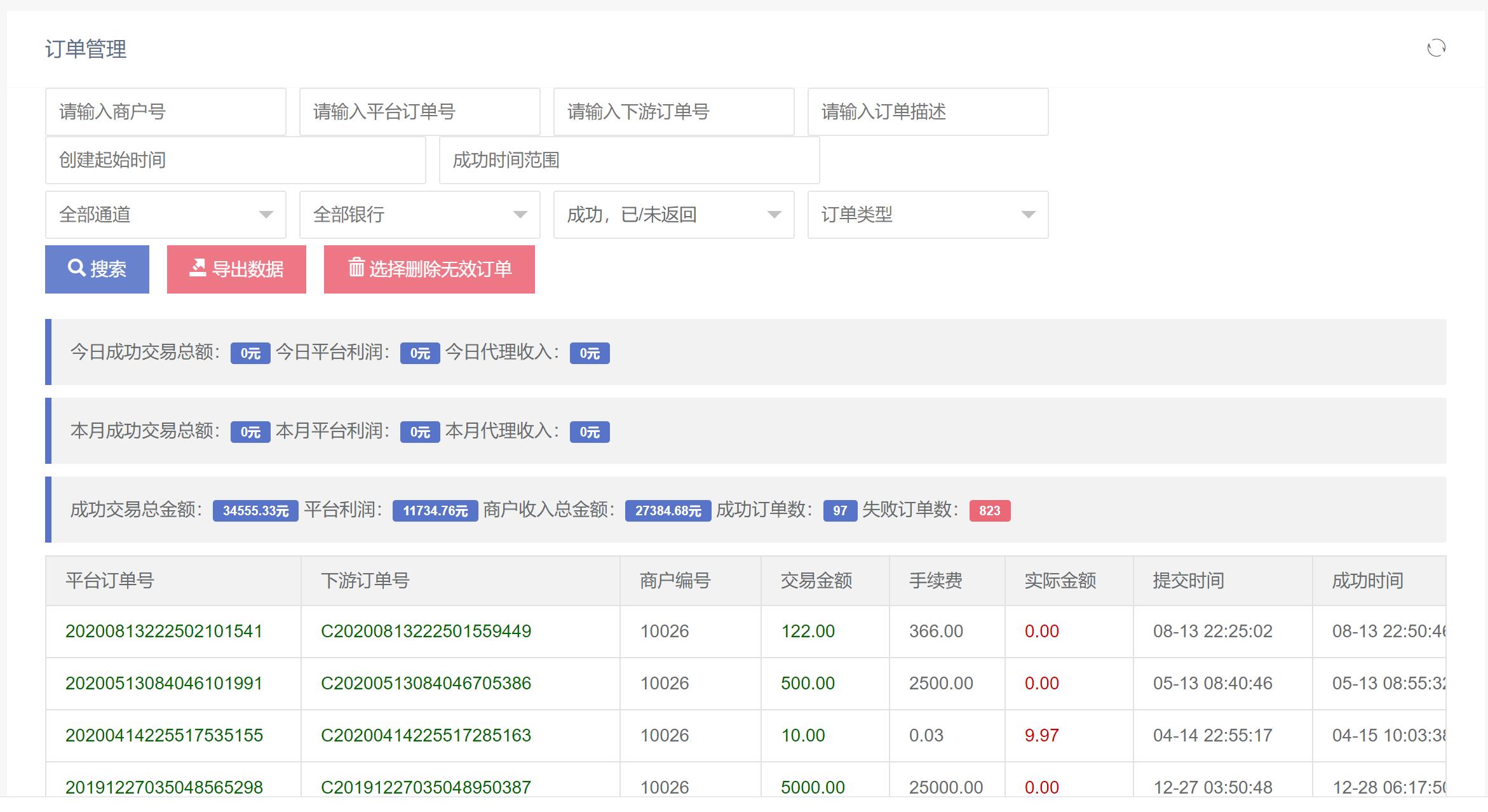Click the Transaction Amount (交易金额) column header
This screenshot has height=812, width=1488.
(816, 581)
